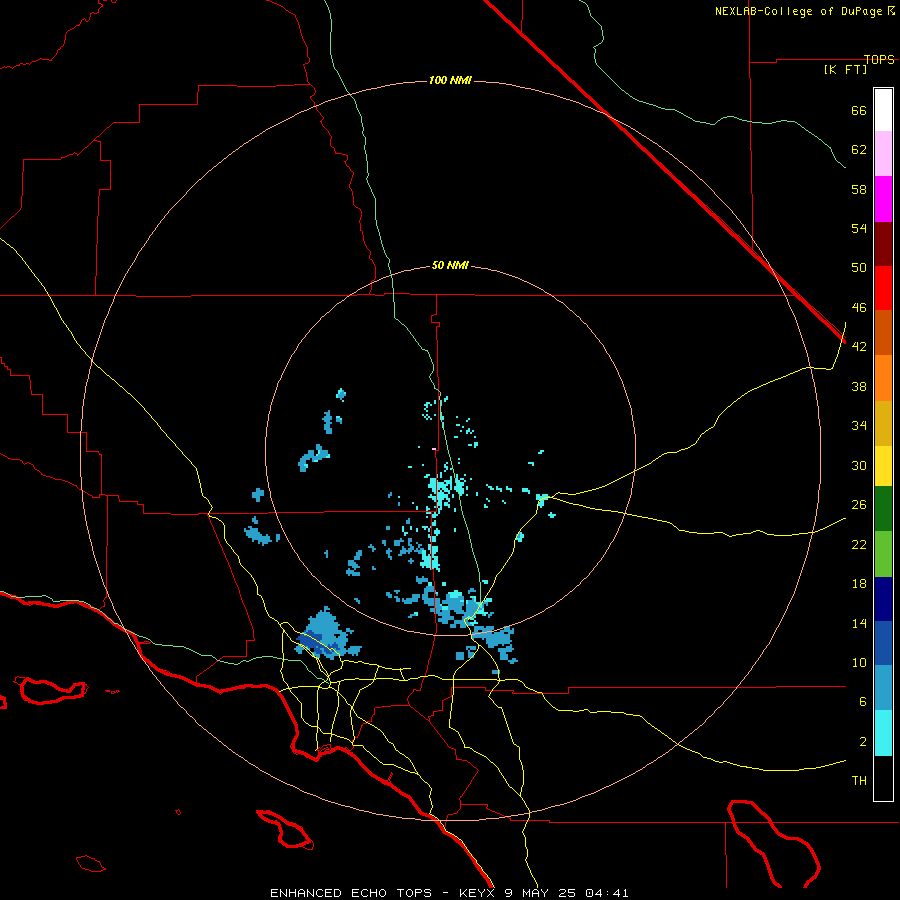Click the 42 legend value
This screenshot has width=900, height=900.
[859, 347]
